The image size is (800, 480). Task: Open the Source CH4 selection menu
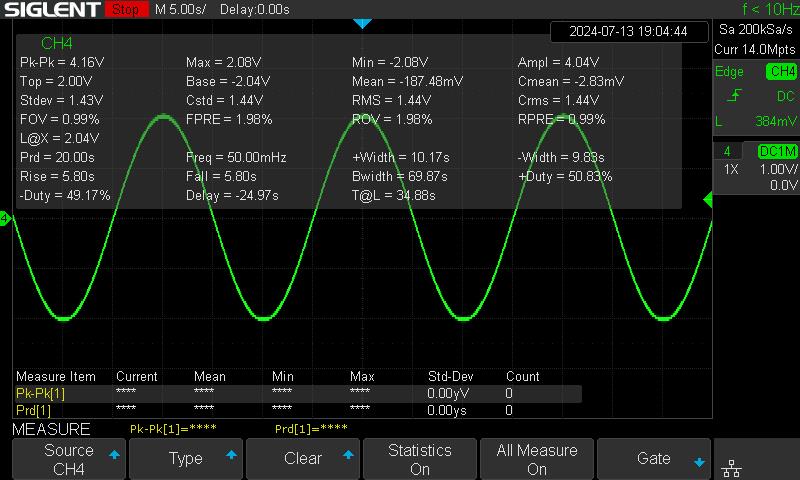[x=69, y=459]
